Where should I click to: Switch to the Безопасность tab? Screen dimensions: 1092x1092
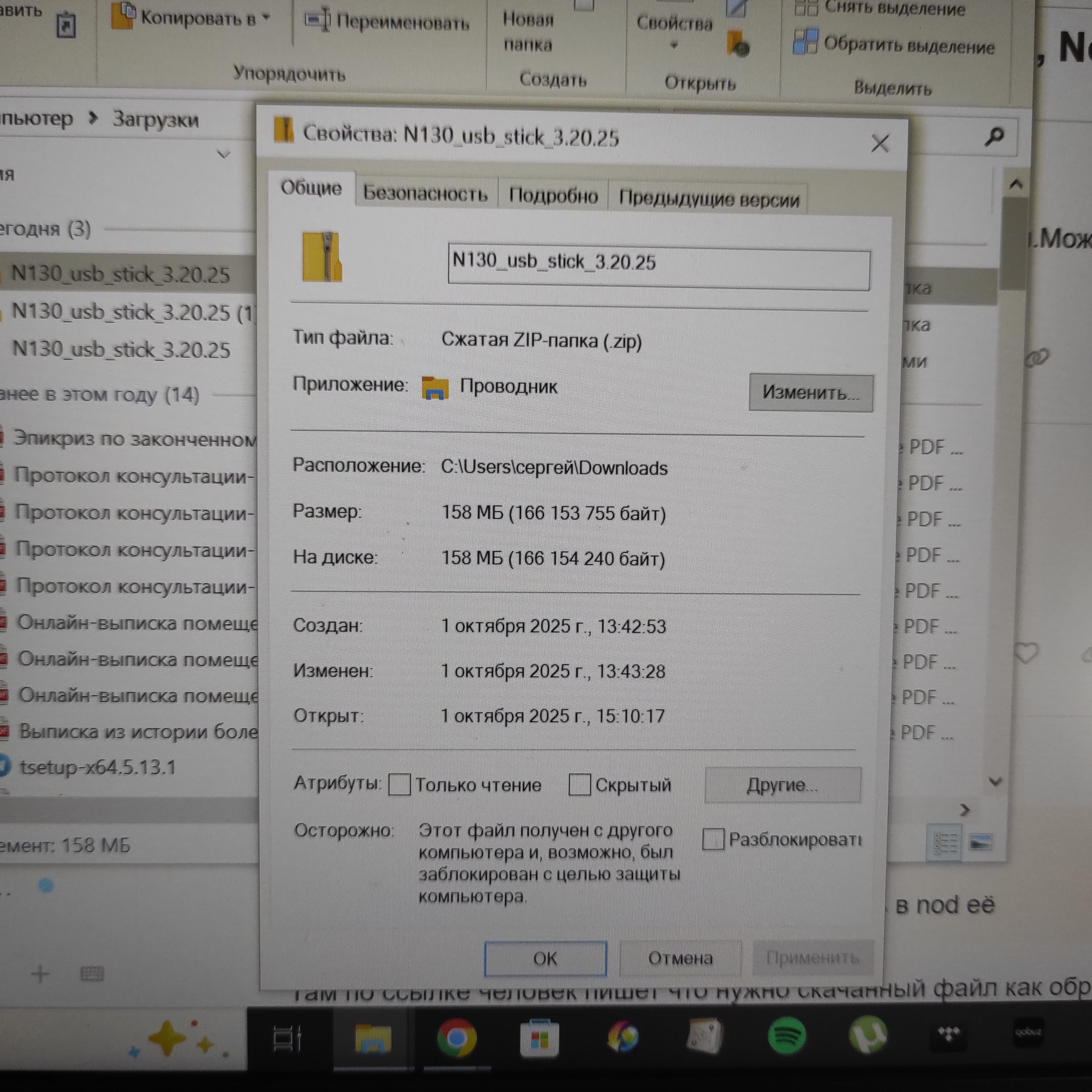pyautogui.click(x=425, y=194)
